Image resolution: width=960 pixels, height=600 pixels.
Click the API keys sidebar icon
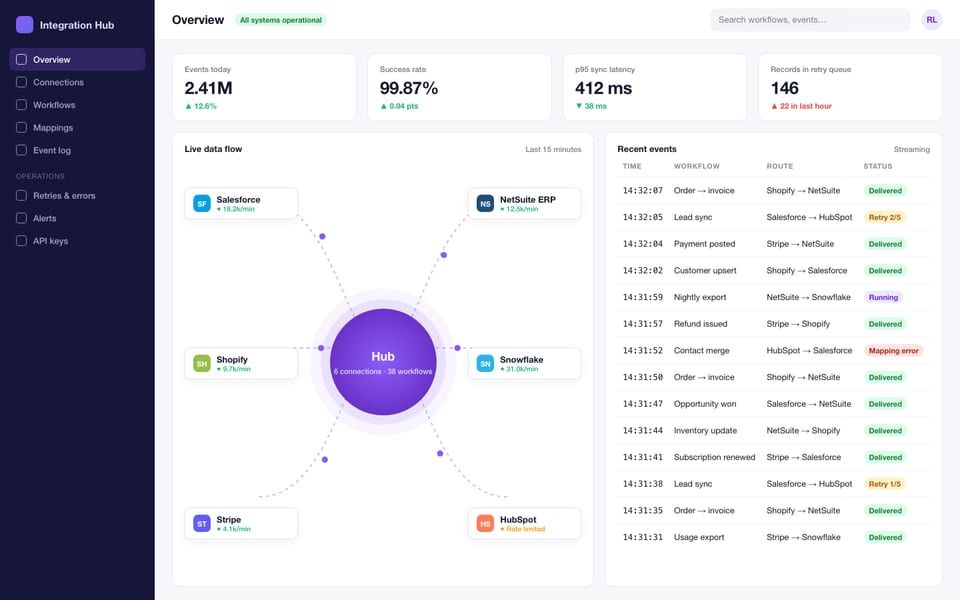pos(21,241)
